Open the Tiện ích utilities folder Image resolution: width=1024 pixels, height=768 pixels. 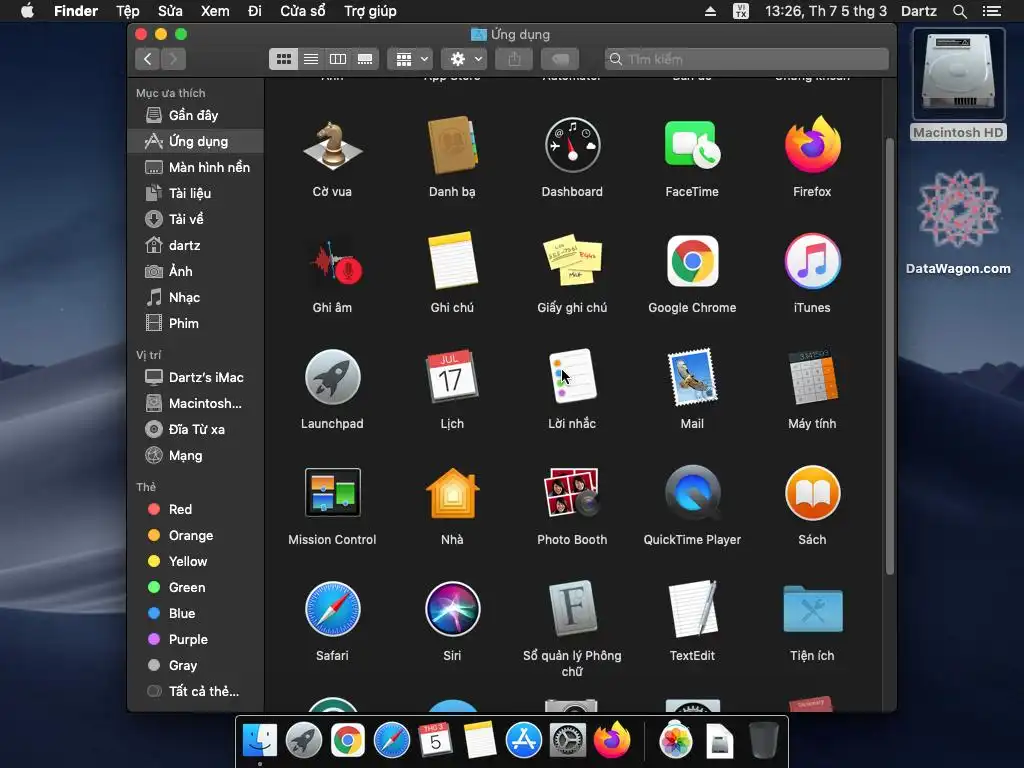(812, 609)
